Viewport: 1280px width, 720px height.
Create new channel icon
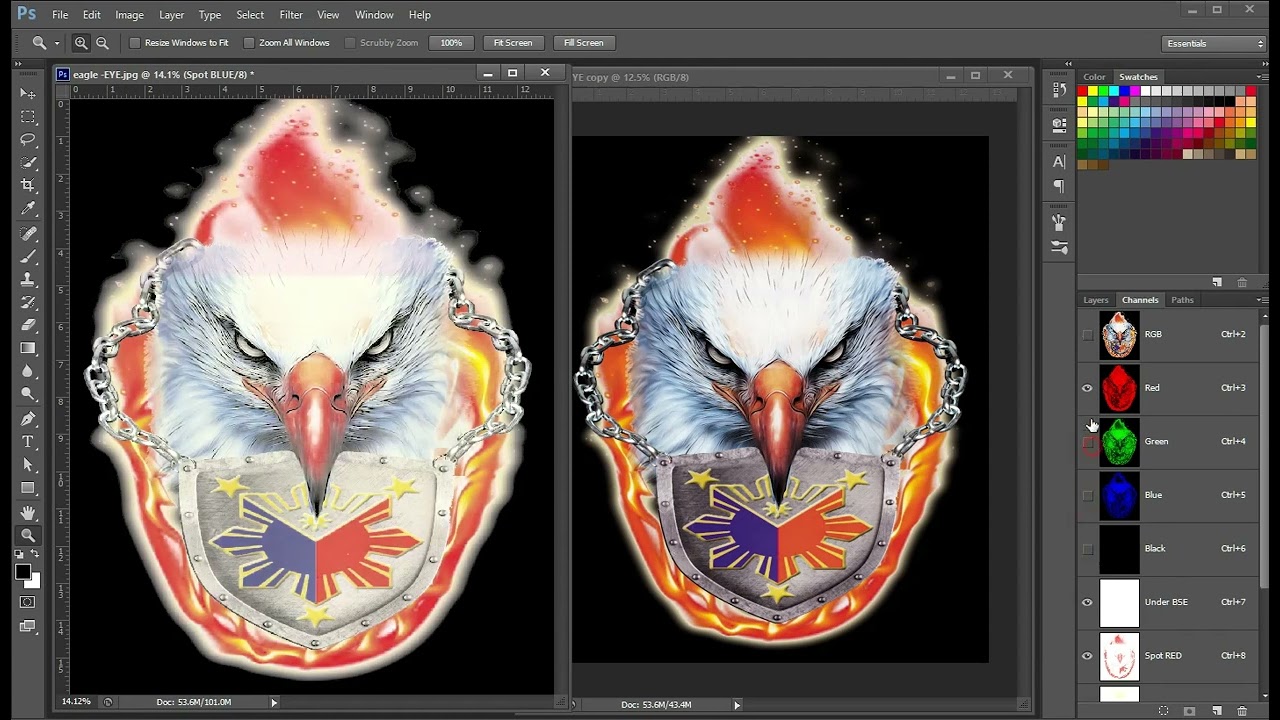1216,711
